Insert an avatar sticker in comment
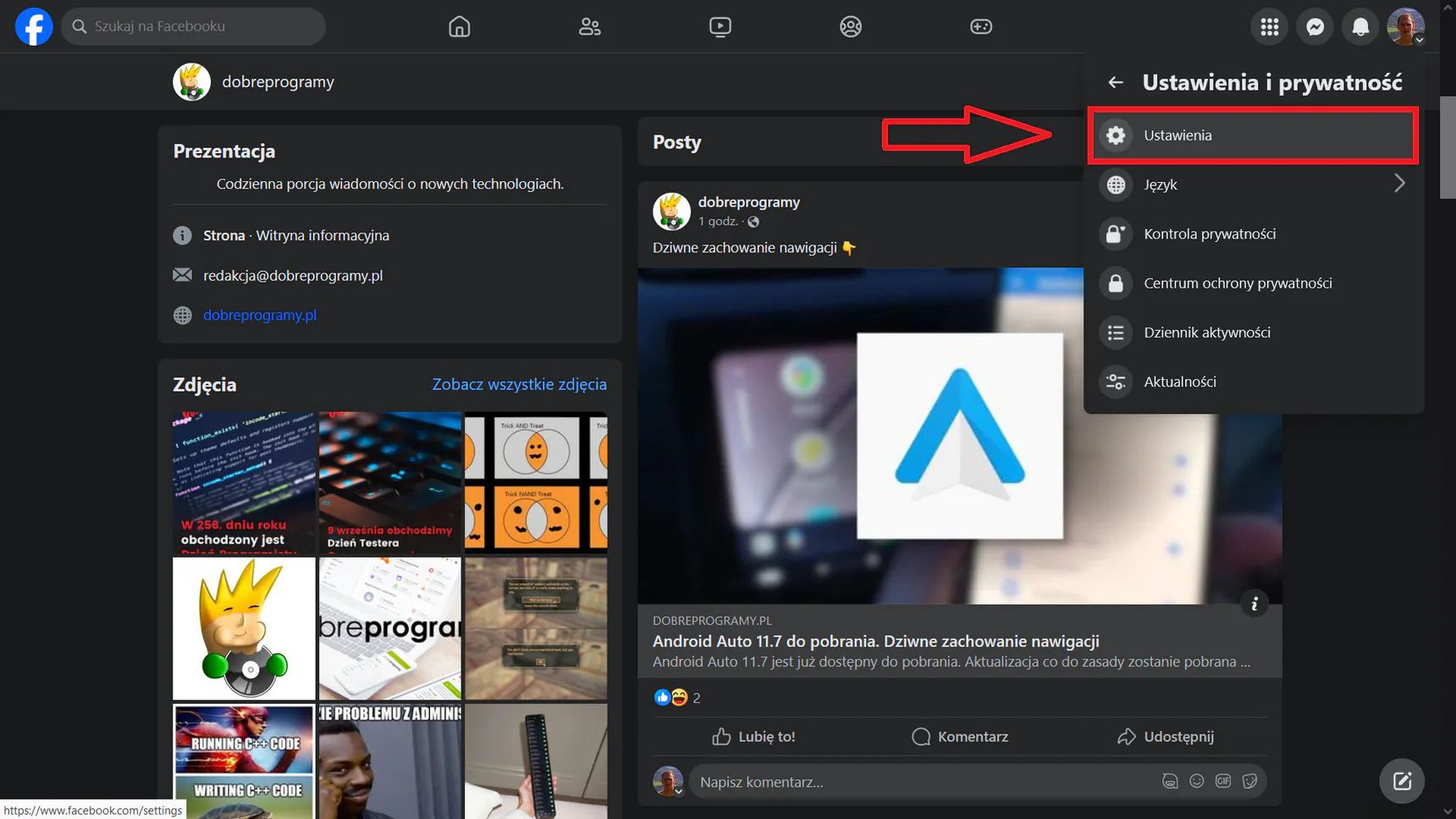 (x=1170, y=782)
